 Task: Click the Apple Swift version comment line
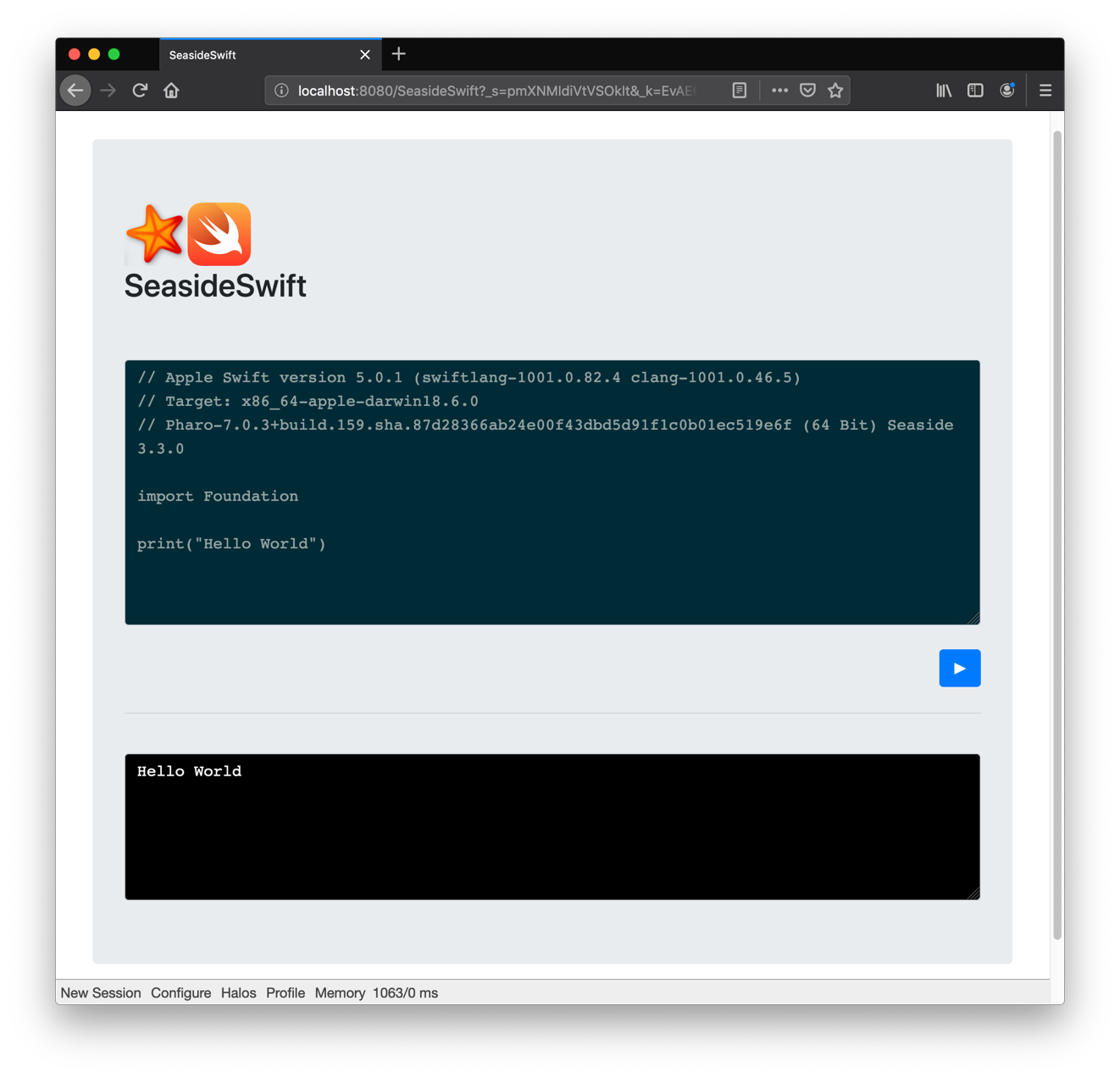469,378
